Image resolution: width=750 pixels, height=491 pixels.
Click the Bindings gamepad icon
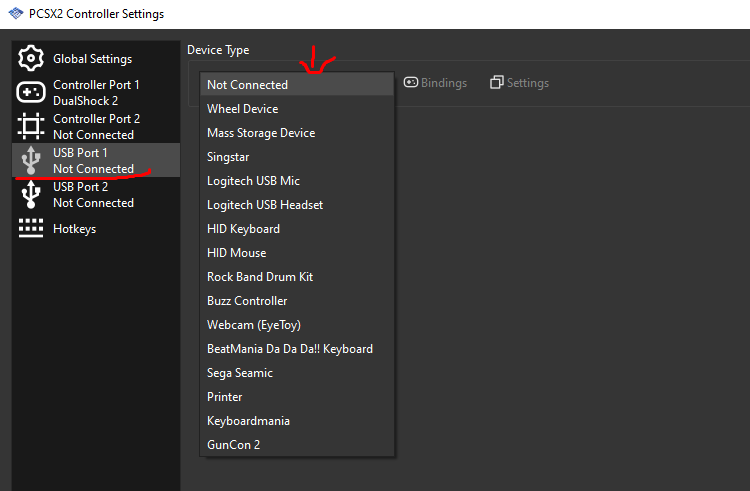410,82
